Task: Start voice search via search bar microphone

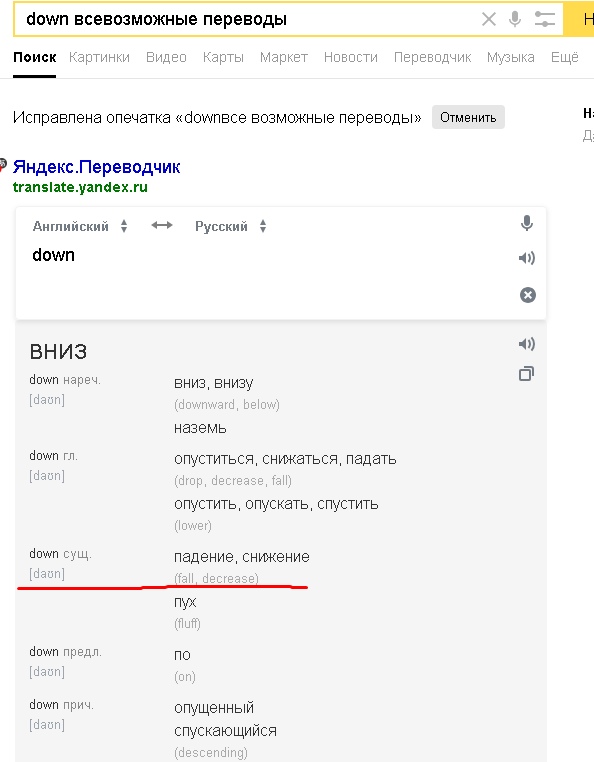Action: point(515,19)
